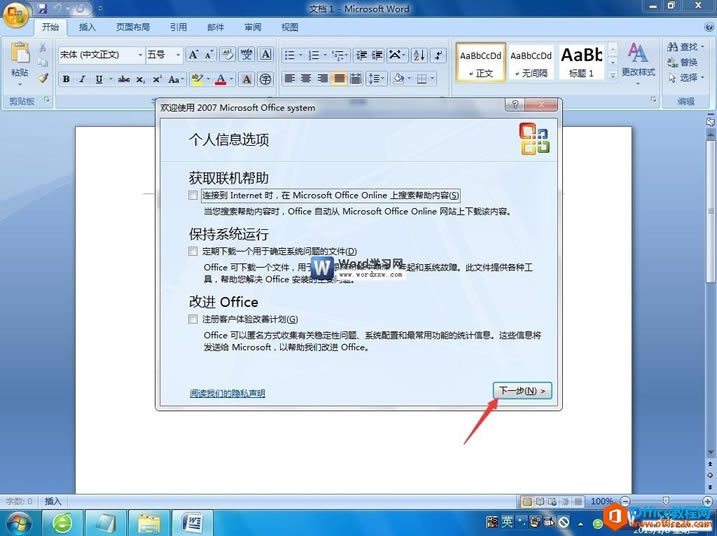Click the zoom slider in status bar
Image resolution: width=717 pixels, height=536 pixels.
[x=666, y=501]
